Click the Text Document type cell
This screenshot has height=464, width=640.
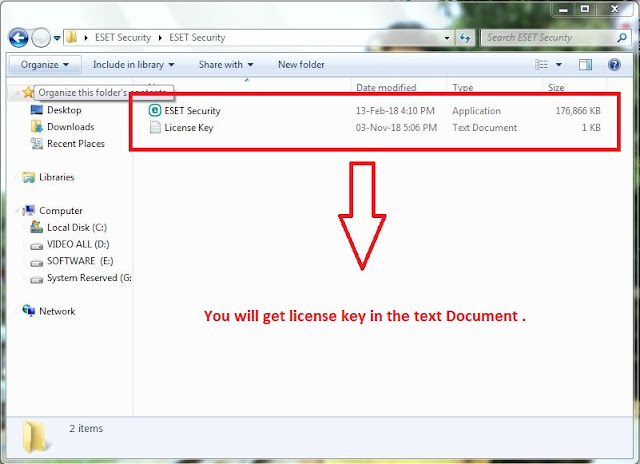point(484,128)
